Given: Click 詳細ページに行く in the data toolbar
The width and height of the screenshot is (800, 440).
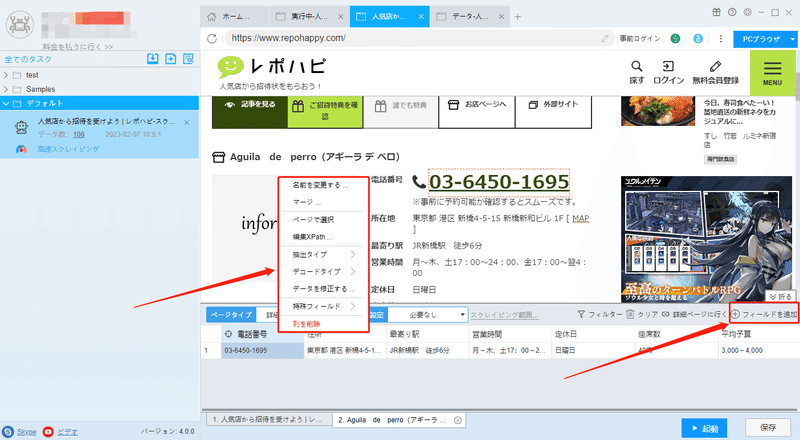Looking at the screenshot, I should coord(694,314).
